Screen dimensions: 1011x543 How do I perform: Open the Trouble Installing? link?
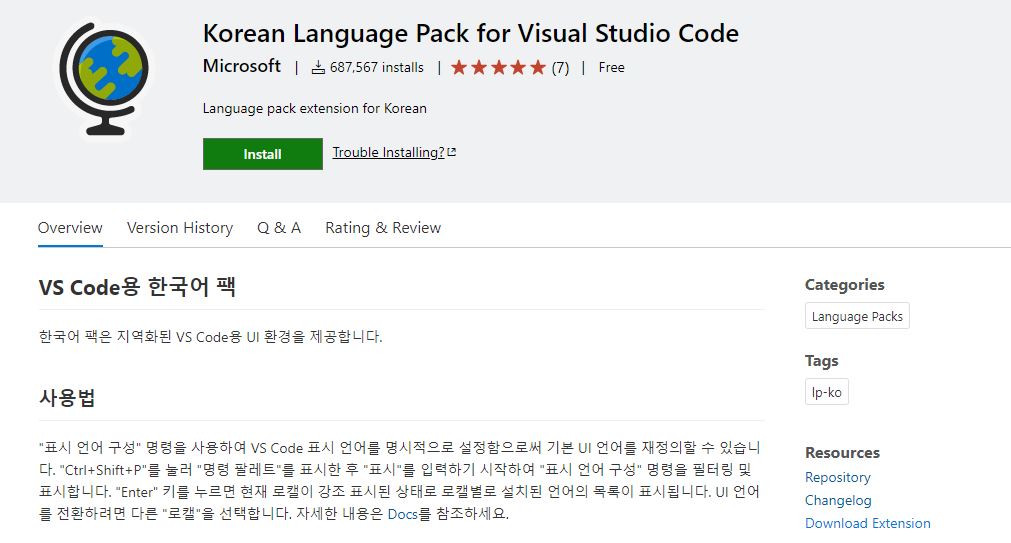(x=388, y=152)
